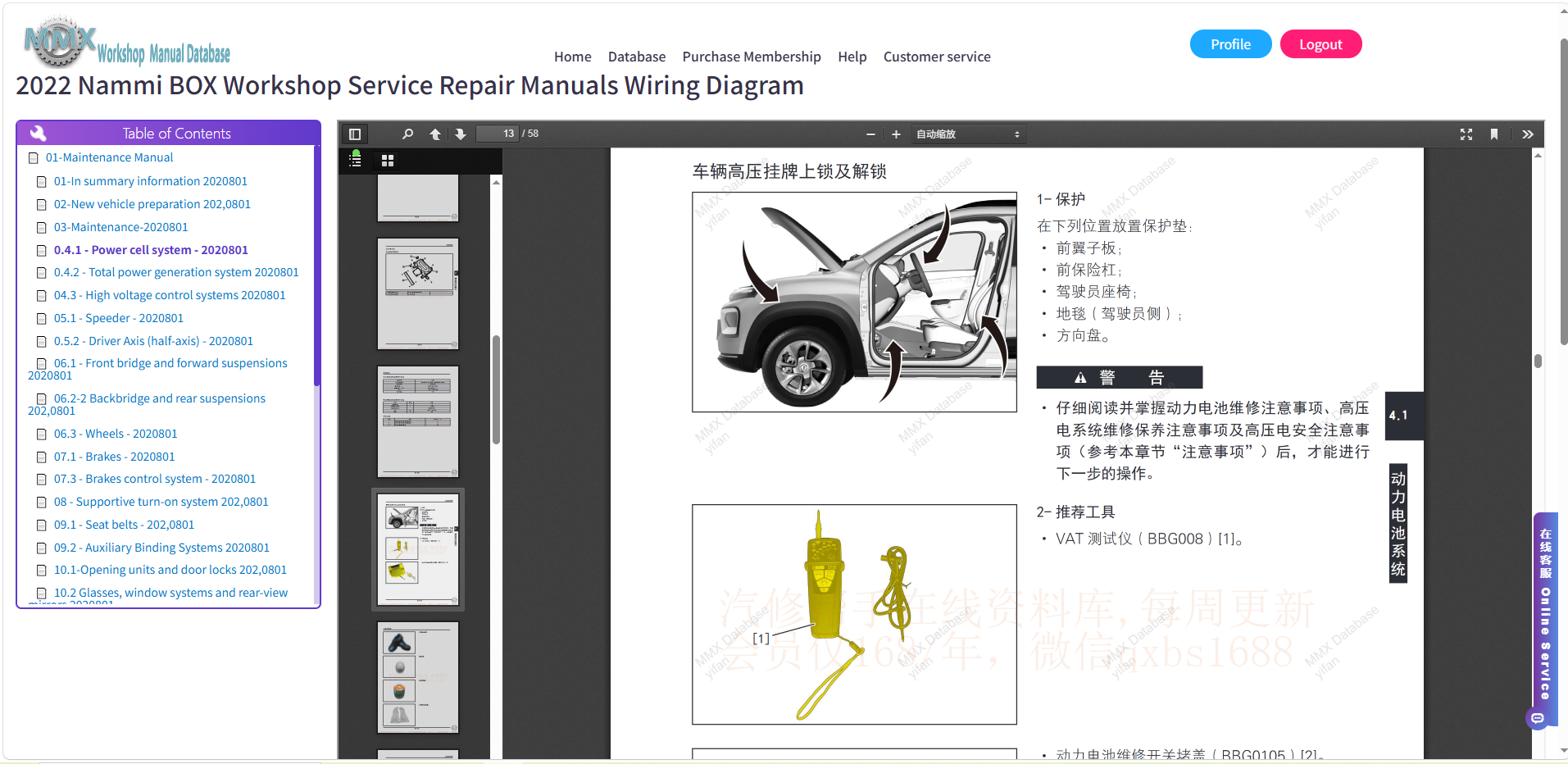Open the zoom level dropdown
Image resolution: width=1568 pixels, height=764 pixels.
[x=968, y=134]
